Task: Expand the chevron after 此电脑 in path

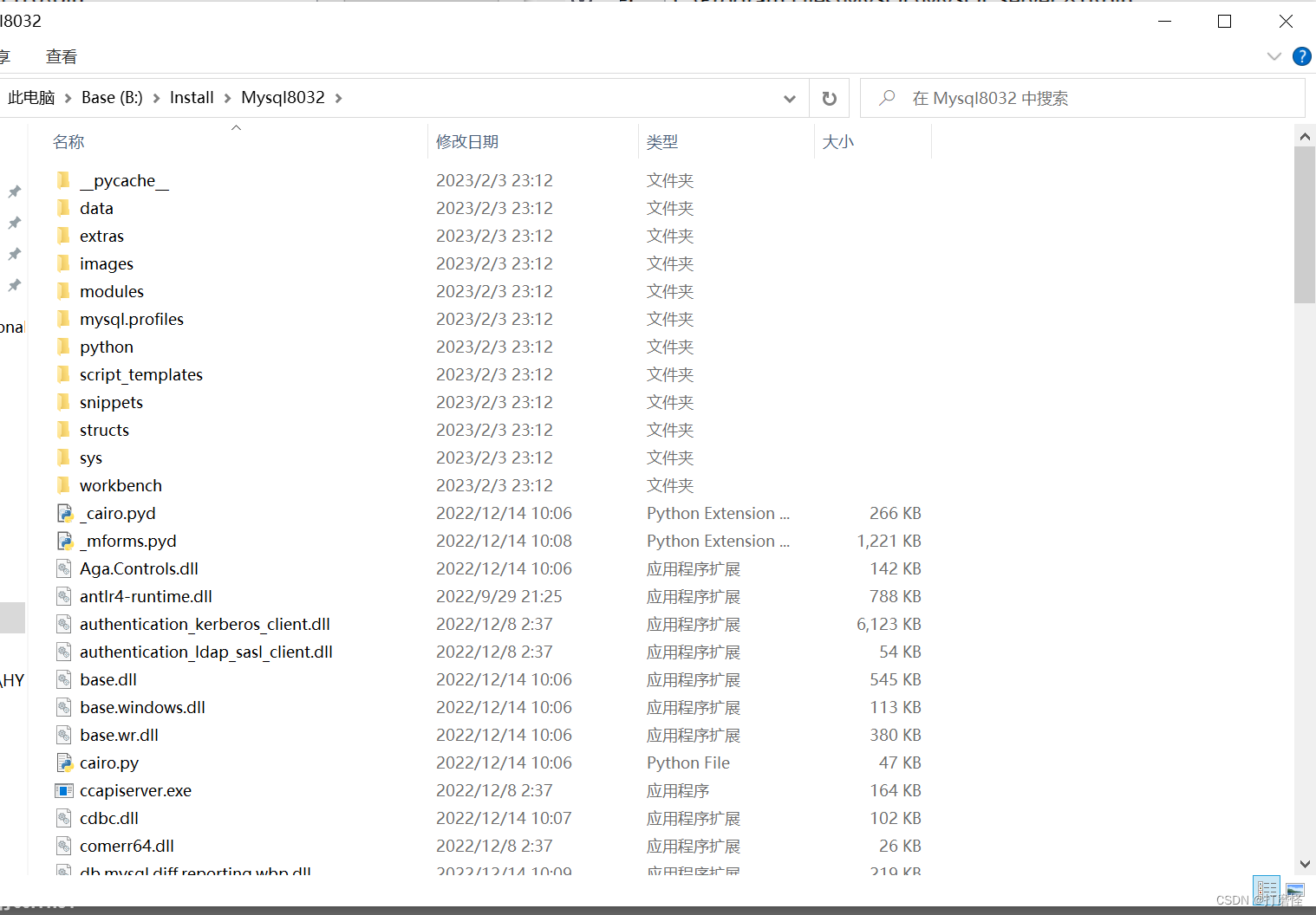Action: coord(68,98)
